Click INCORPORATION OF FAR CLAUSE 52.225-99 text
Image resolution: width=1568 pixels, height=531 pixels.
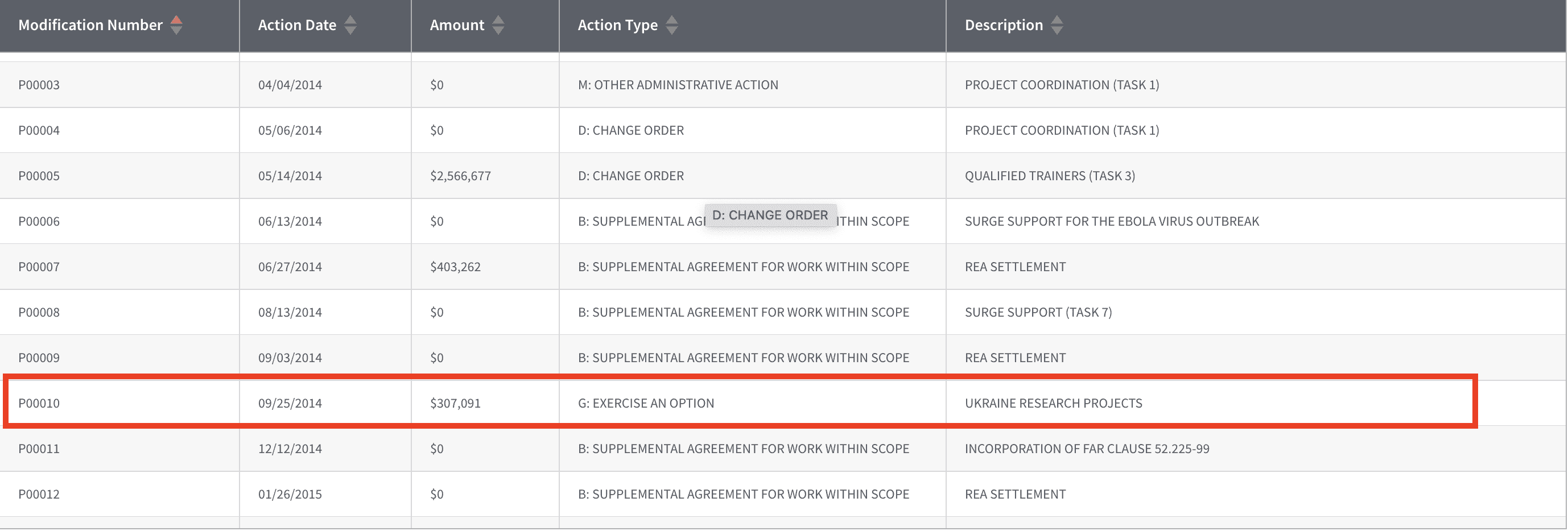click(x=1087, y=449)
